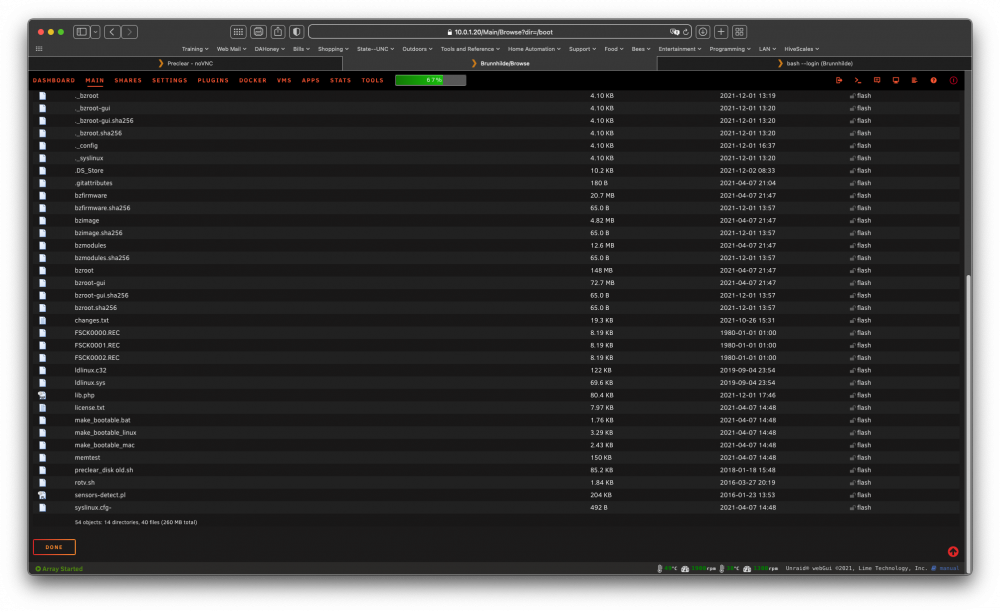Click the changes.txt file icon
This screenshot has width=1000, height=612.
click(x=42, y=321)
